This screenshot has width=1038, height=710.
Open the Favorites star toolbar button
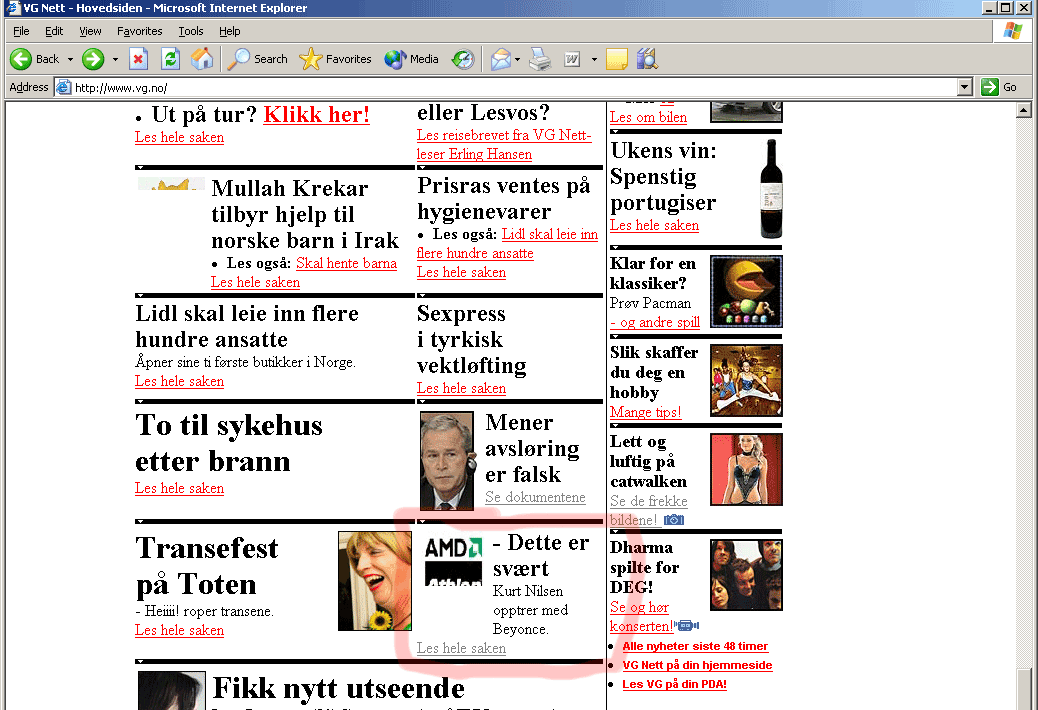pos(335,59)
